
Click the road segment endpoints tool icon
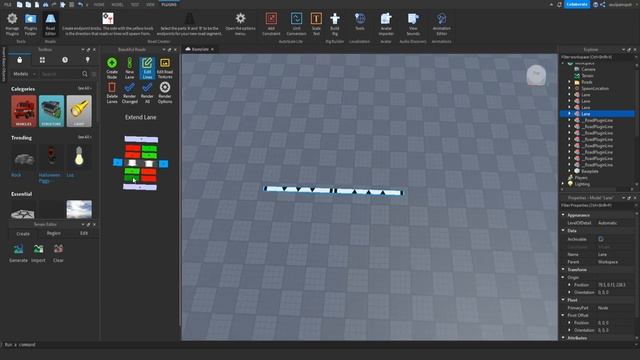pos(189,18)
